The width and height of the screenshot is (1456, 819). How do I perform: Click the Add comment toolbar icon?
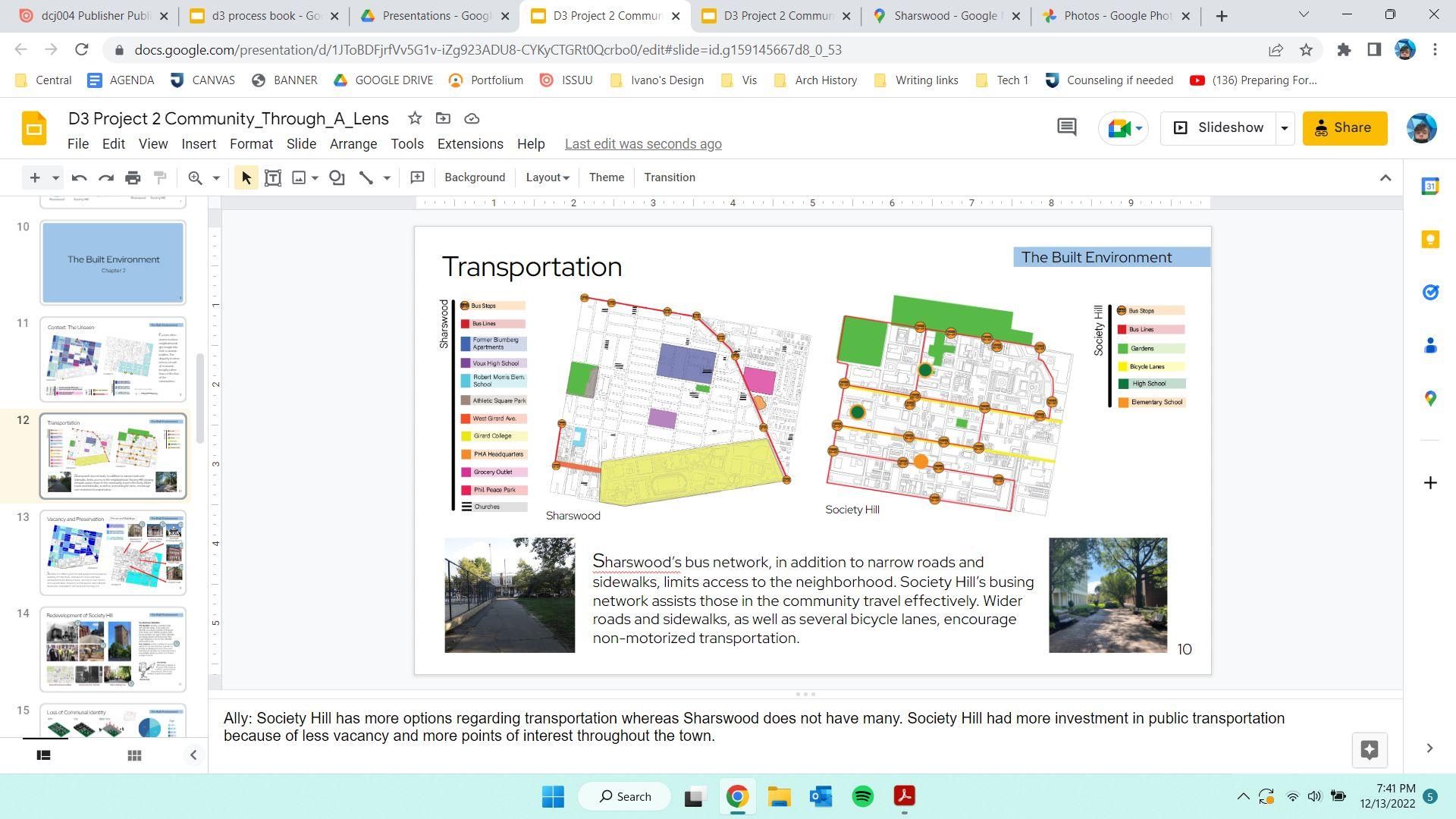417,177
